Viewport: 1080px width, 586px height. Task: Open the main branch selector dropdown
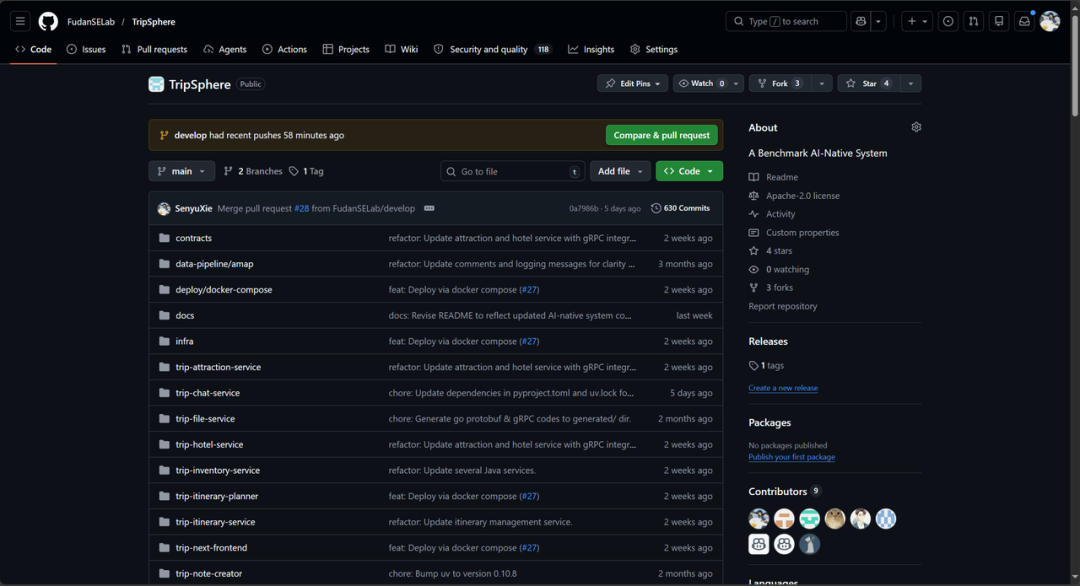coord(182,171)
